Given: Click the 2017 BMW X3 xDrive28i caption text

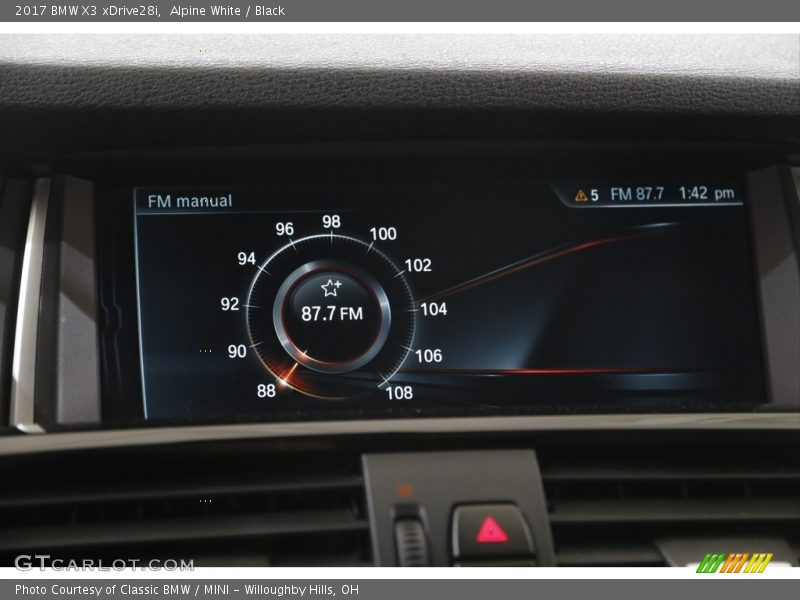Looking at the screenshot, I should pyautogui.click(x=87, y=11).
